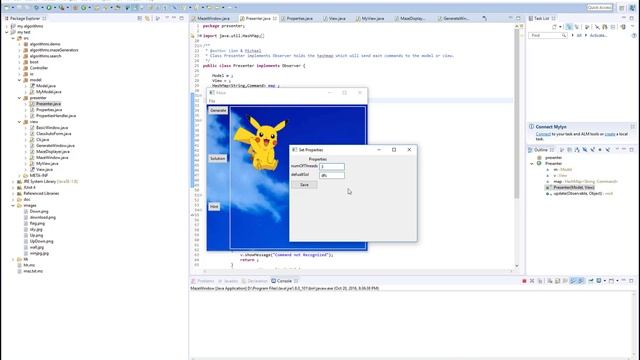Viewport: 640px width, 360px height.
Task: Click the defaultSol input field
Action: point(332,176)
